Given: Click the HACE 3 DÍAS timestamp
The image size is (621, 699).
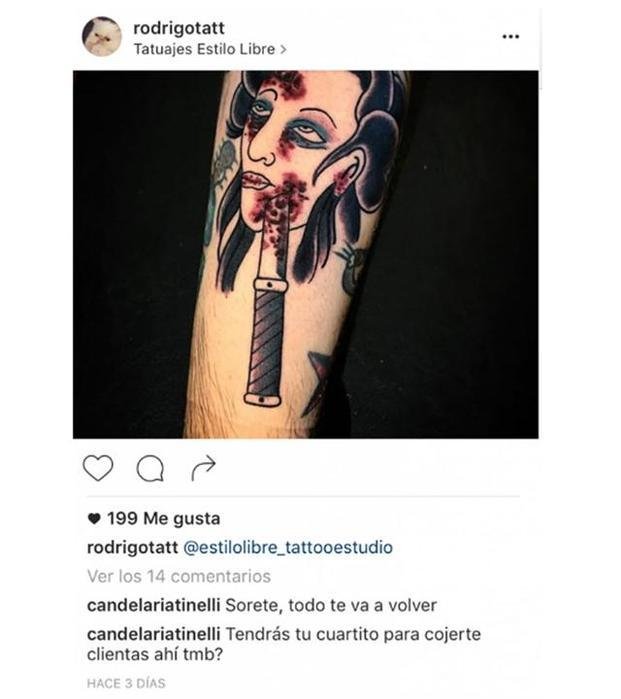Looking at the screenshot, I should (x=126, y=683).
